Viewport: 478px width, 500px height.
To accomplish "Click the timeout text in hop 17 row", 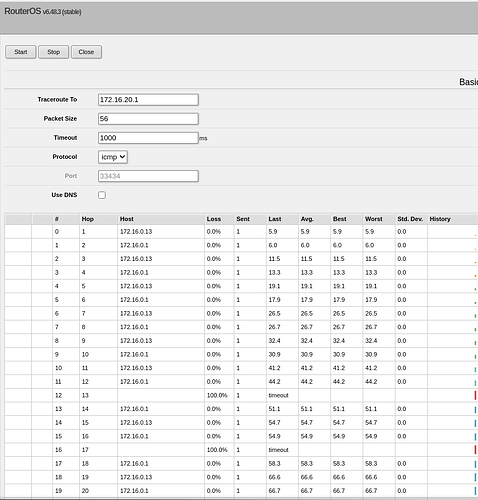I will 278,450.
